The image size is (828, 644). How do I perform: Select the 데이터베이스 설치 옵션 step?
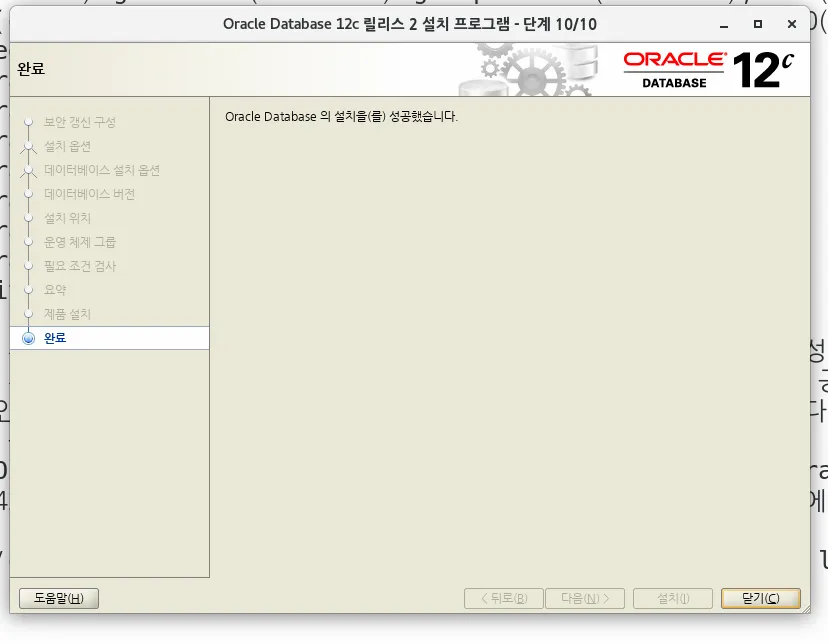[102, 170]
